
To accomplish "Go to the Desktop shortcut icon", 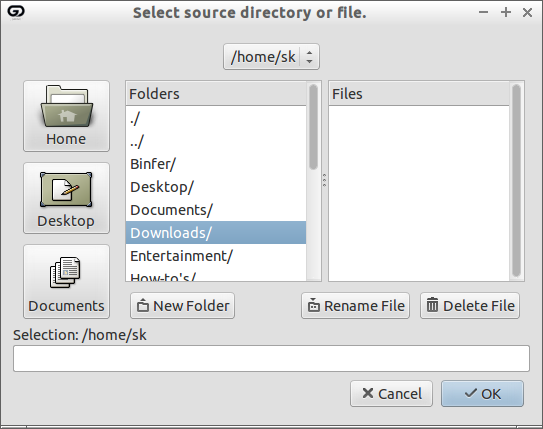I will point(66,189).
